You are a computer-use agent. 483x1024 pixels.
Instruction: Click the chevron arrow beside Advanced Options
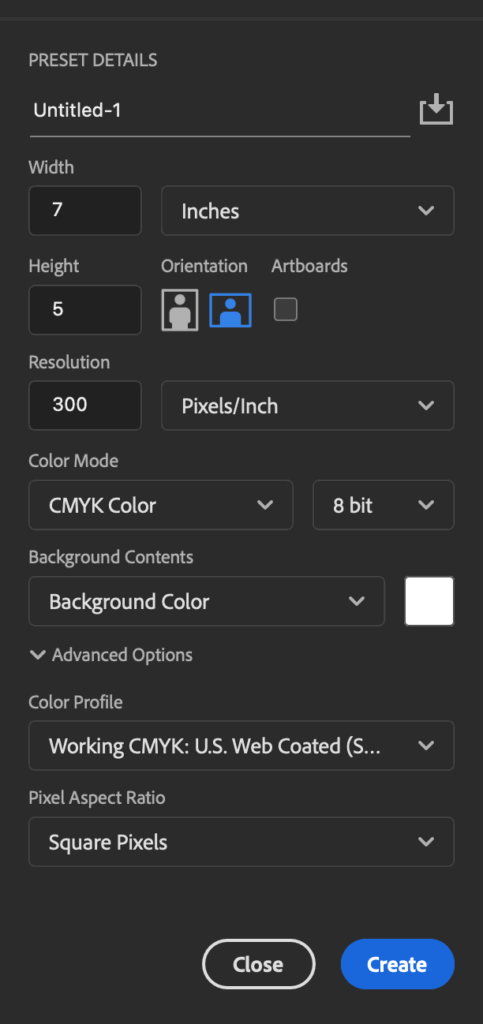38,654
